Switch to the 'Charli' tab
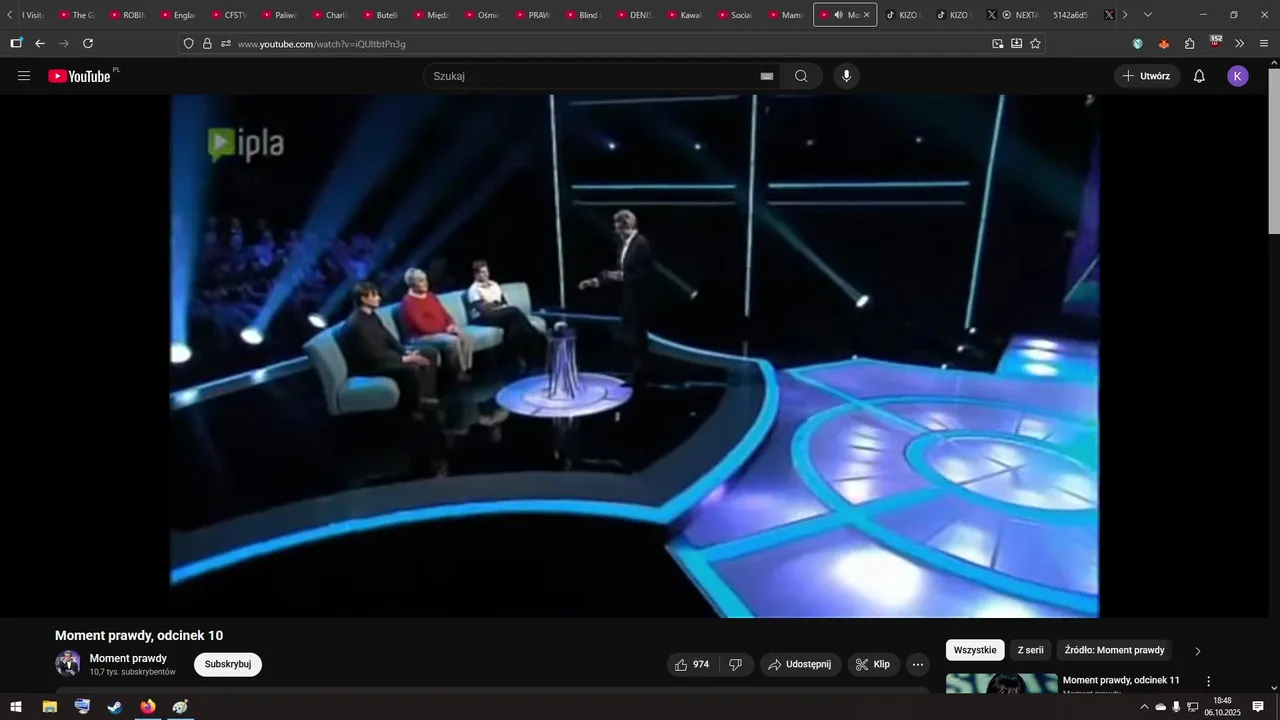Screen dimensions: 1280x720 click(331, 15)
